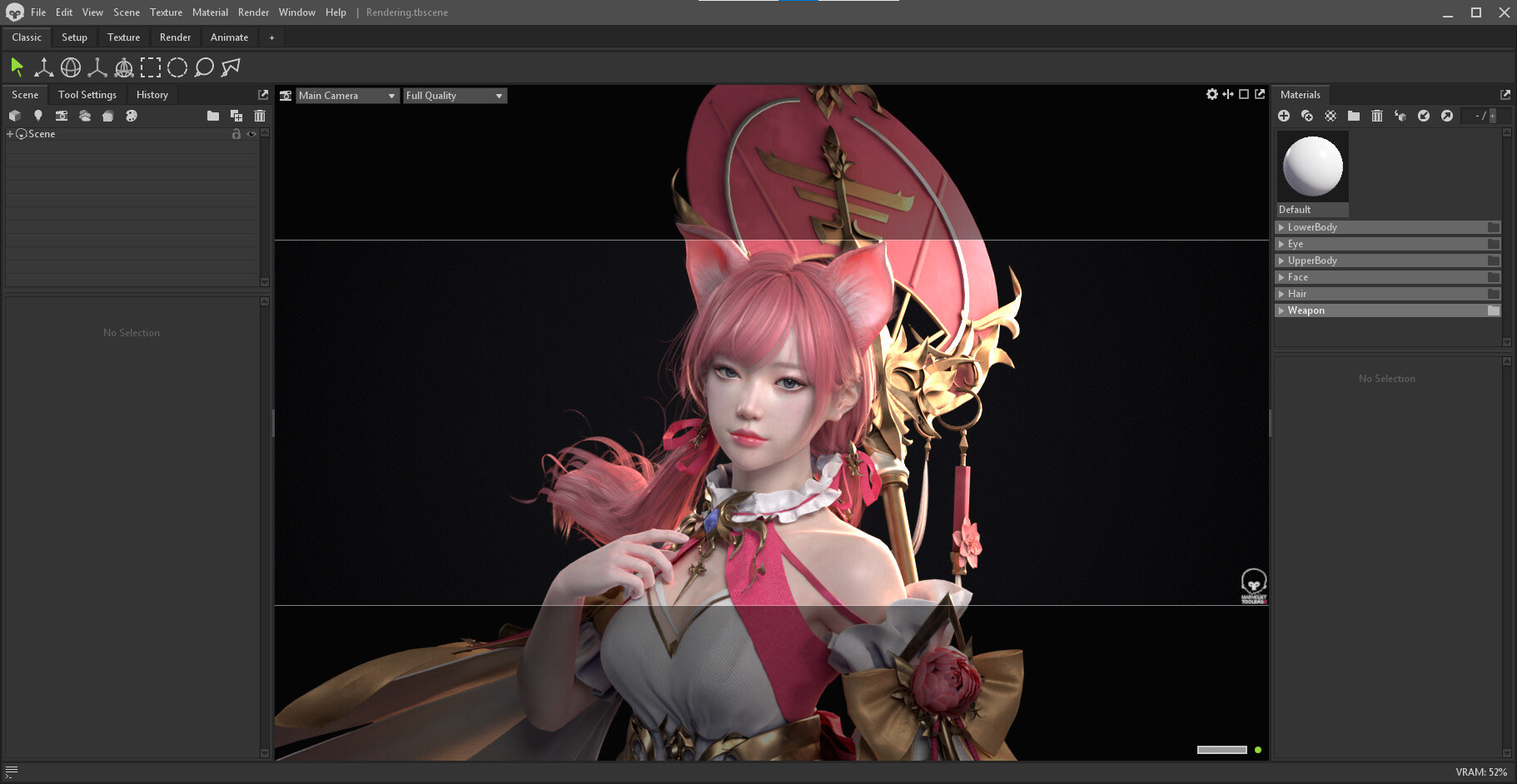1517x784 pixels.
Task: Click the VRAM: 52% status text
Action: pyautogui.click(x=1481, y=772)
